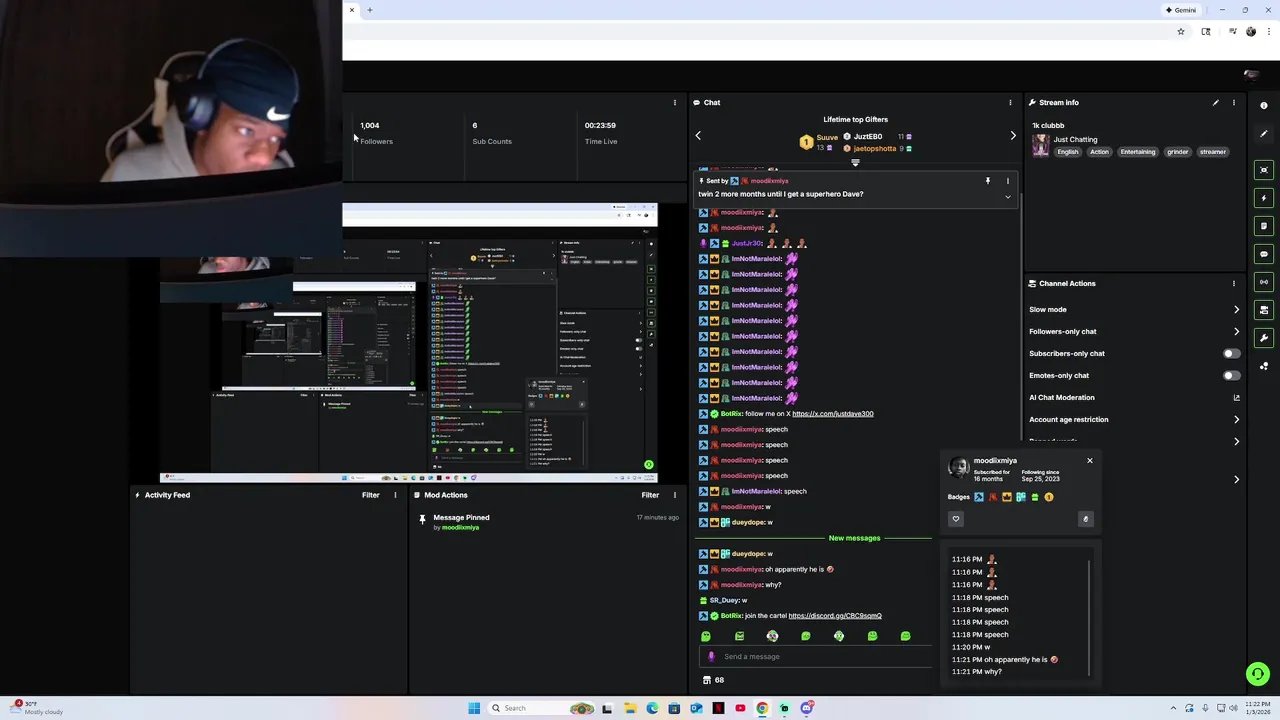Click the SR_Duey username in chat
Viewport: 1280px width, 720px height.
point(724,600)
